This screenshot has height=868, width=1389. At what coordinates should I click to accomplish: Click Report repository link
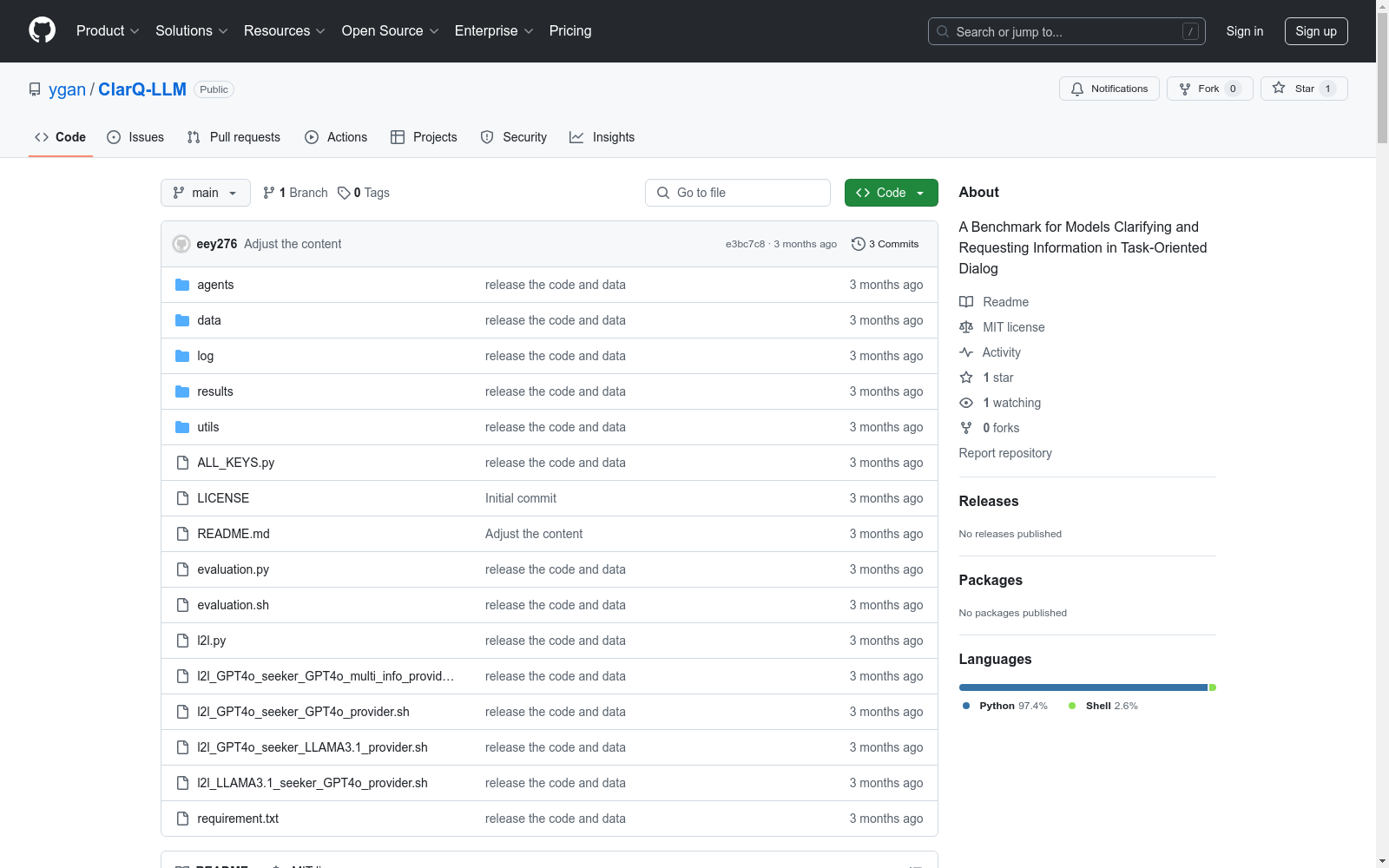pos(1005,453)
